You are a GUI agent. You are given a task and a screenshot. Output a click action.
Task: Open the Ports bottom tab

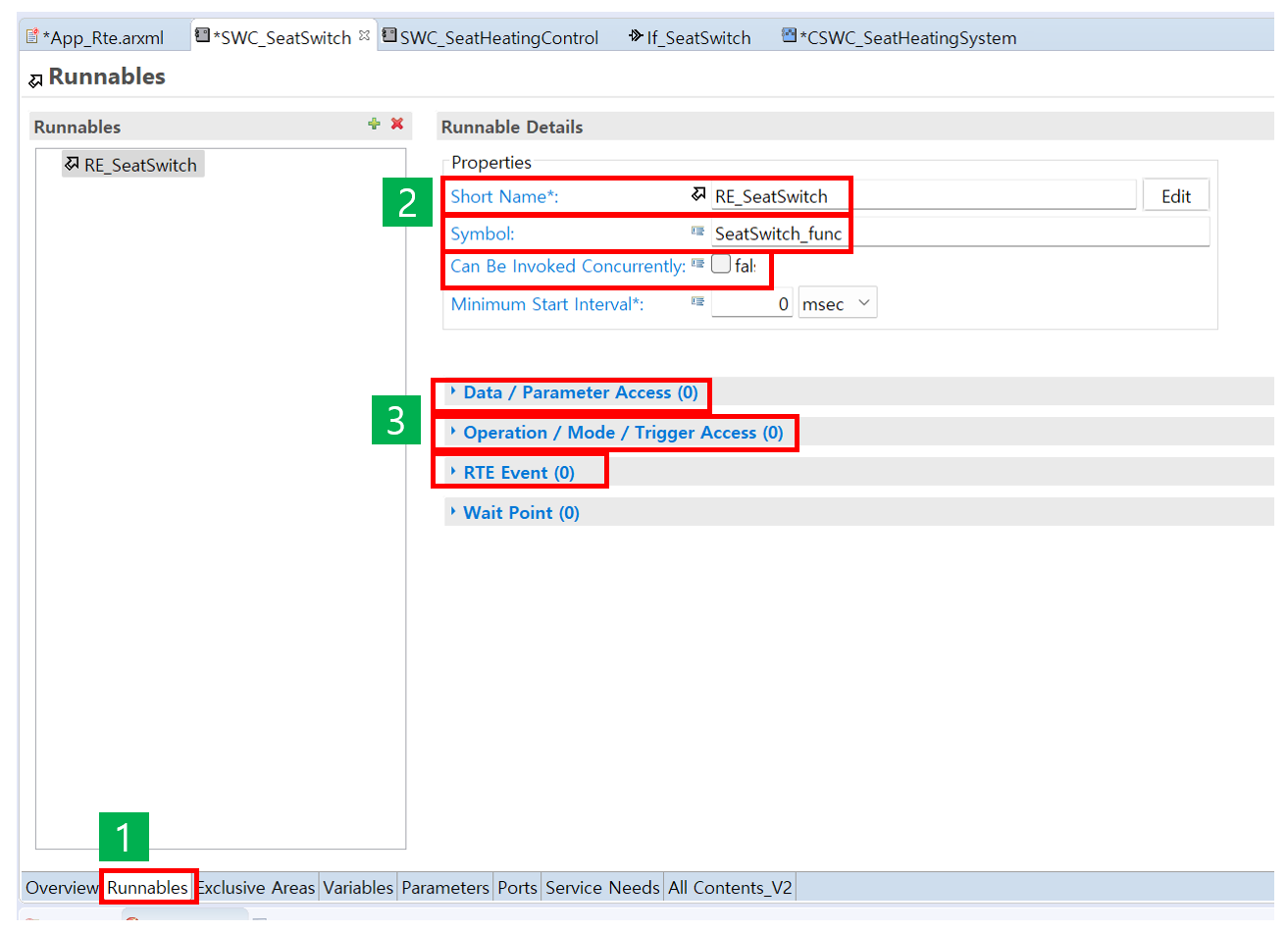[x=517, y=888]
